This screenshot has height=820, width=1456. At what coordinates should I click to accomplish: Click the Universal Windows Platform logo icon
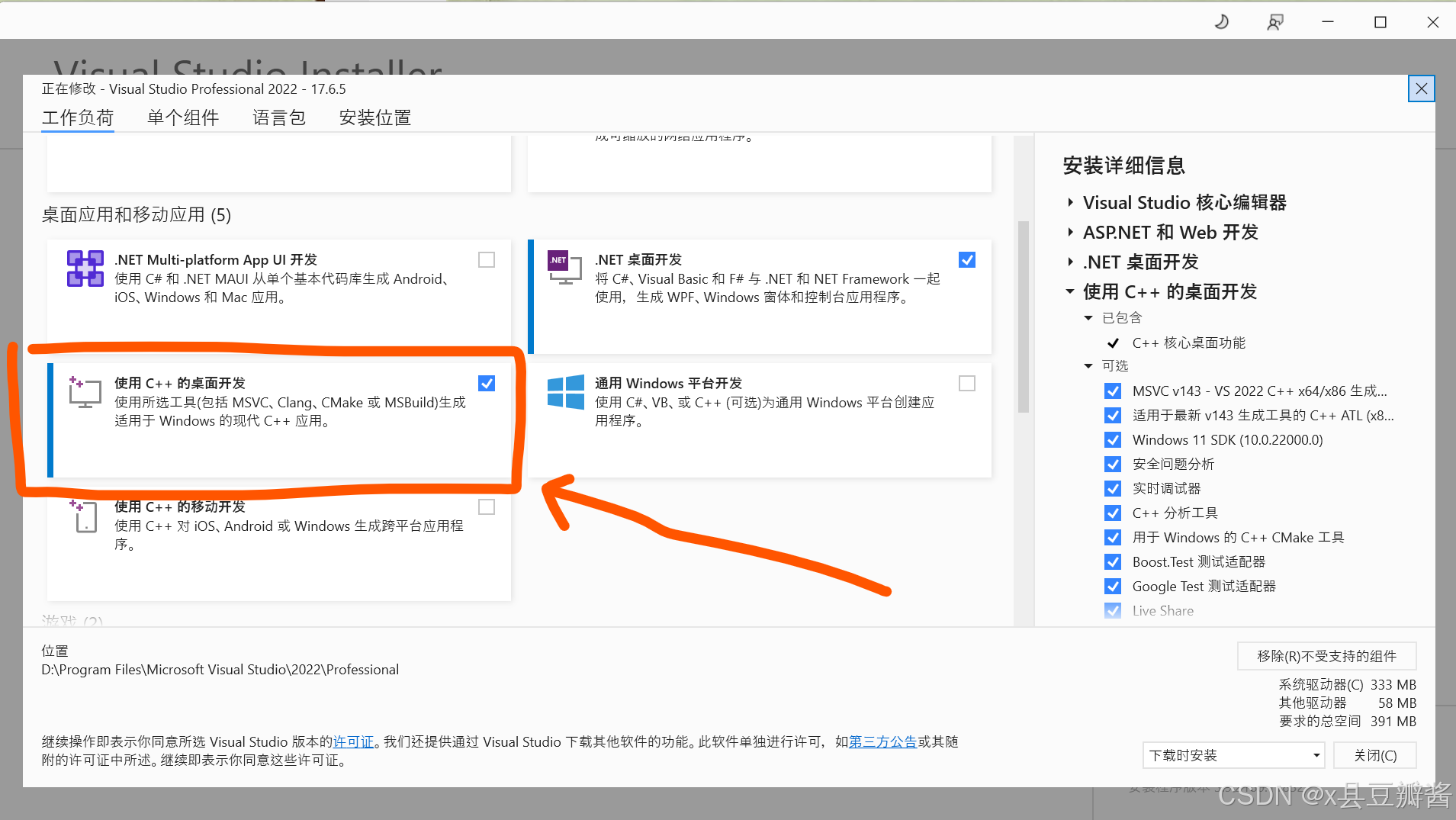coord(566,392)
